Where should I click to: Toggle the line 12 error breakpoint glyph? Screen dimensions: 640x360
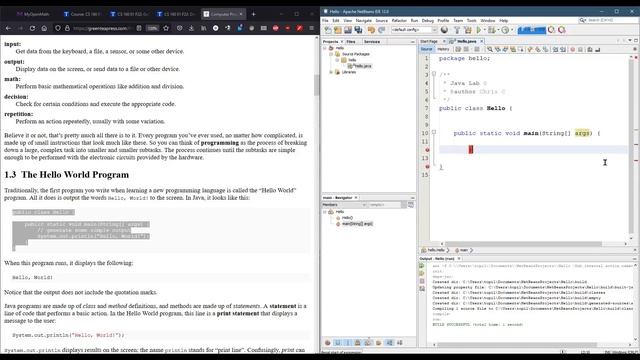click(427, 150)
